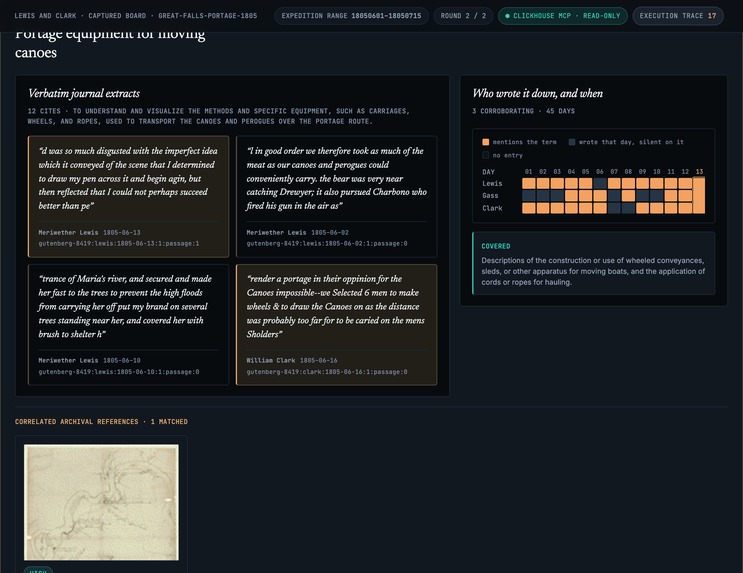Click the COVERED note heading

tap(496, 246)
